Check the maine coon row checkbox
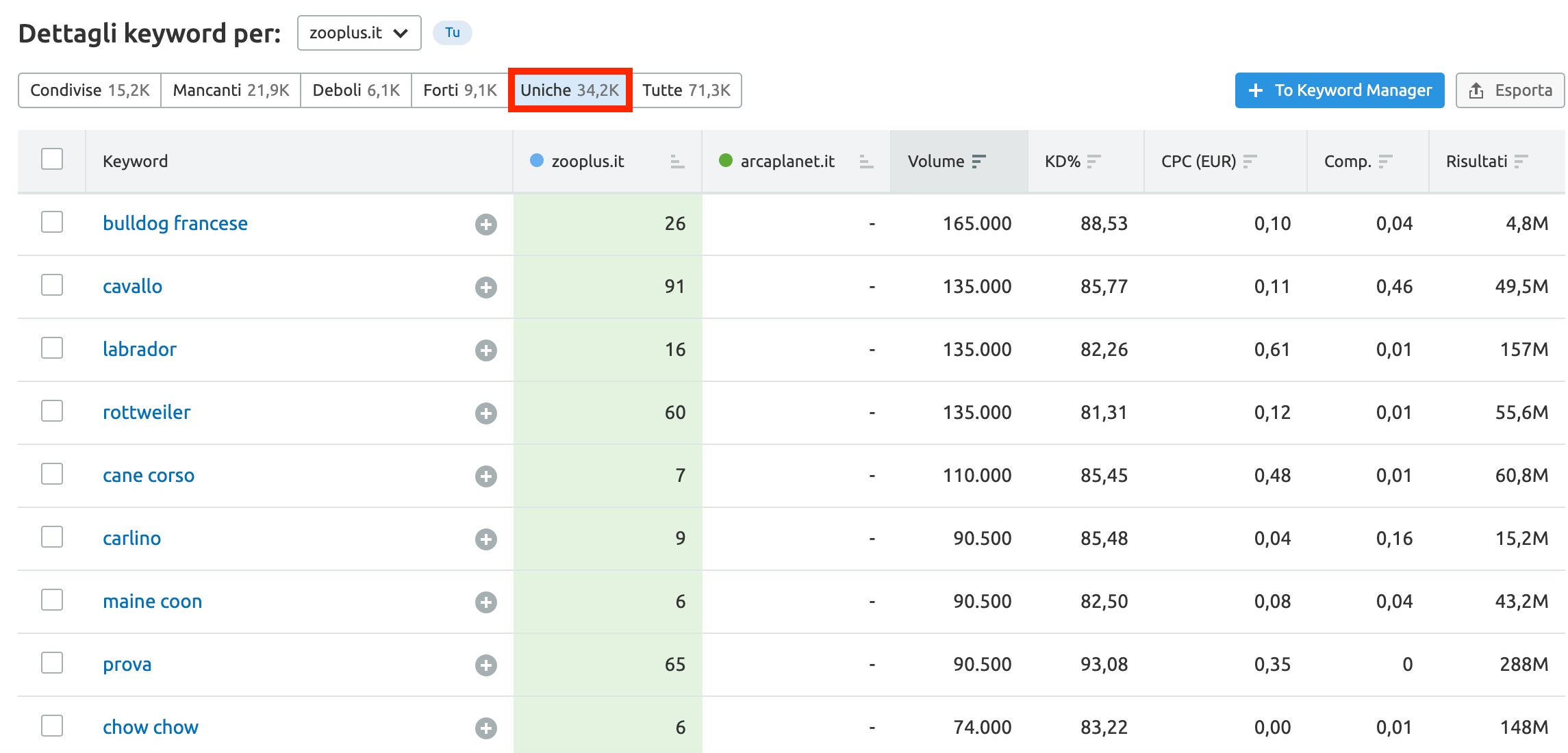This screenshot has height=753, width=1568. [52, 600]
